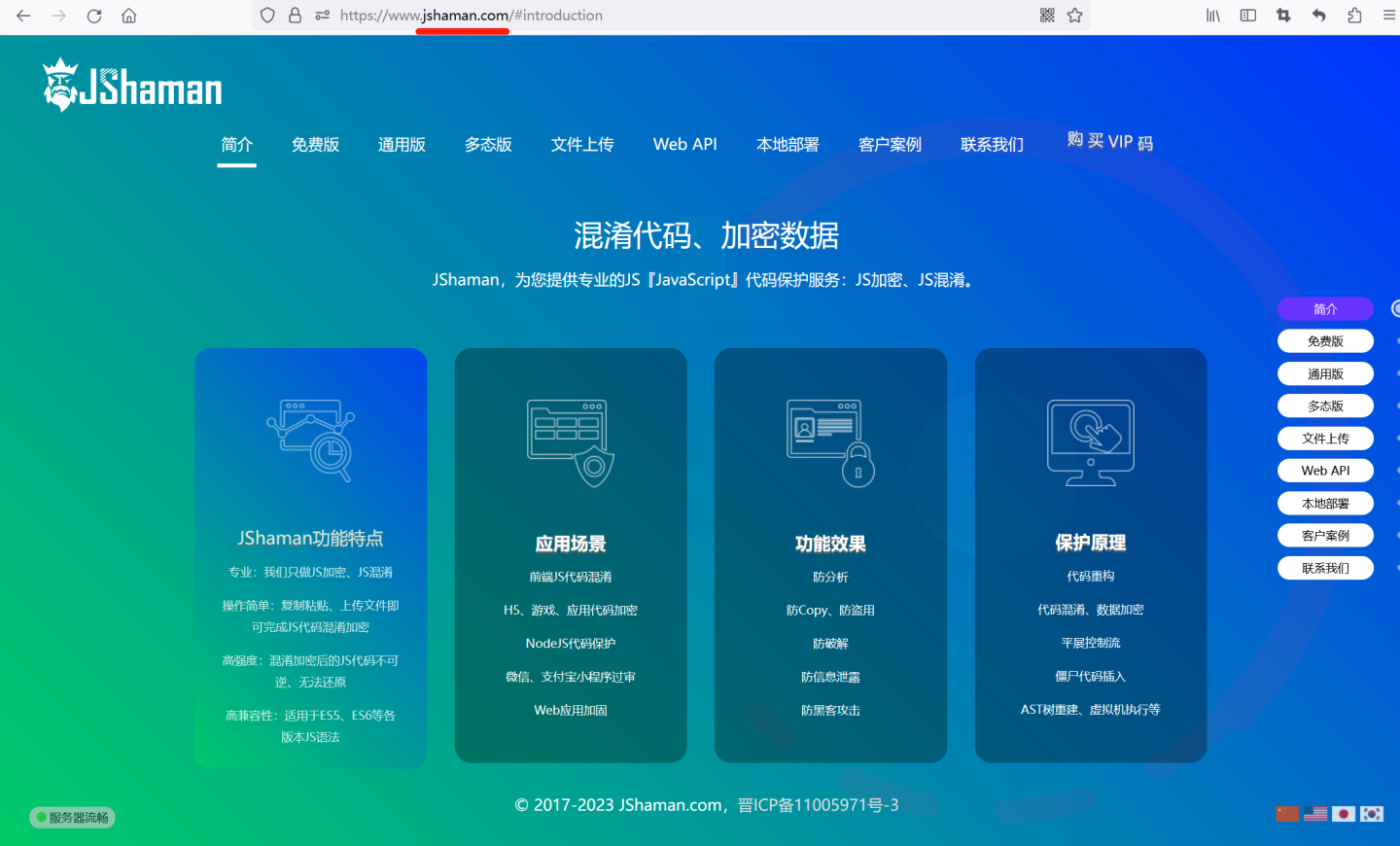
Task: Open the 免费版 top navigation tab
Action: point(315,145)
